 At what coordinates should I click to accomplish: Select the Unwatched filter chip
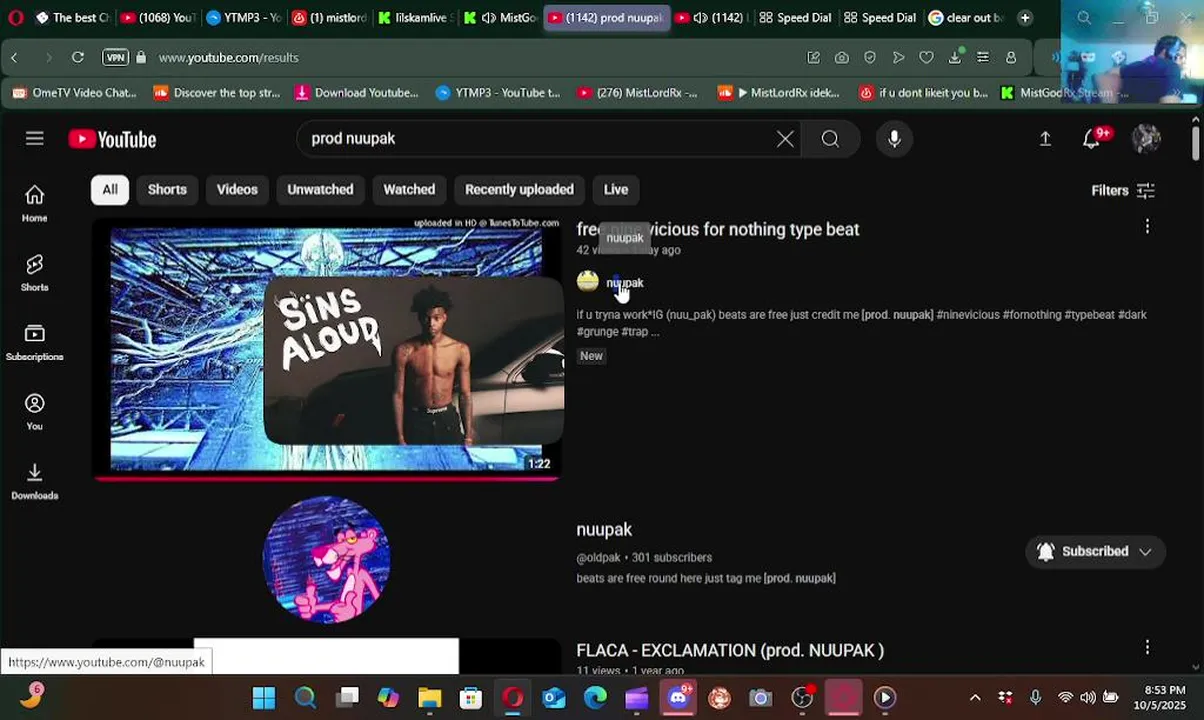(320, 189)
